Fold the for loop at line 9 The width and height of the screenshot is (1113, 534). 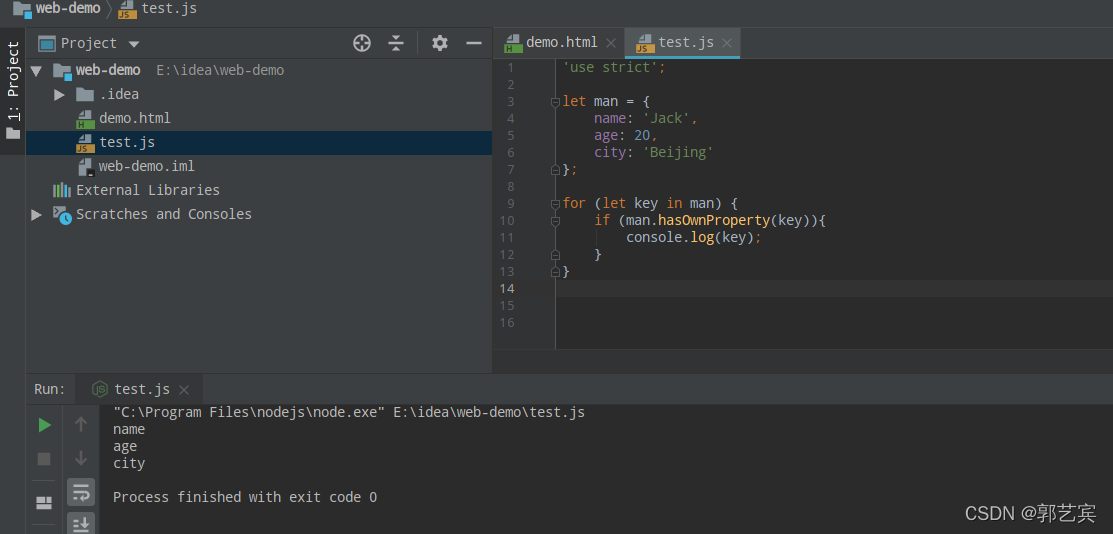pos(555,204)
